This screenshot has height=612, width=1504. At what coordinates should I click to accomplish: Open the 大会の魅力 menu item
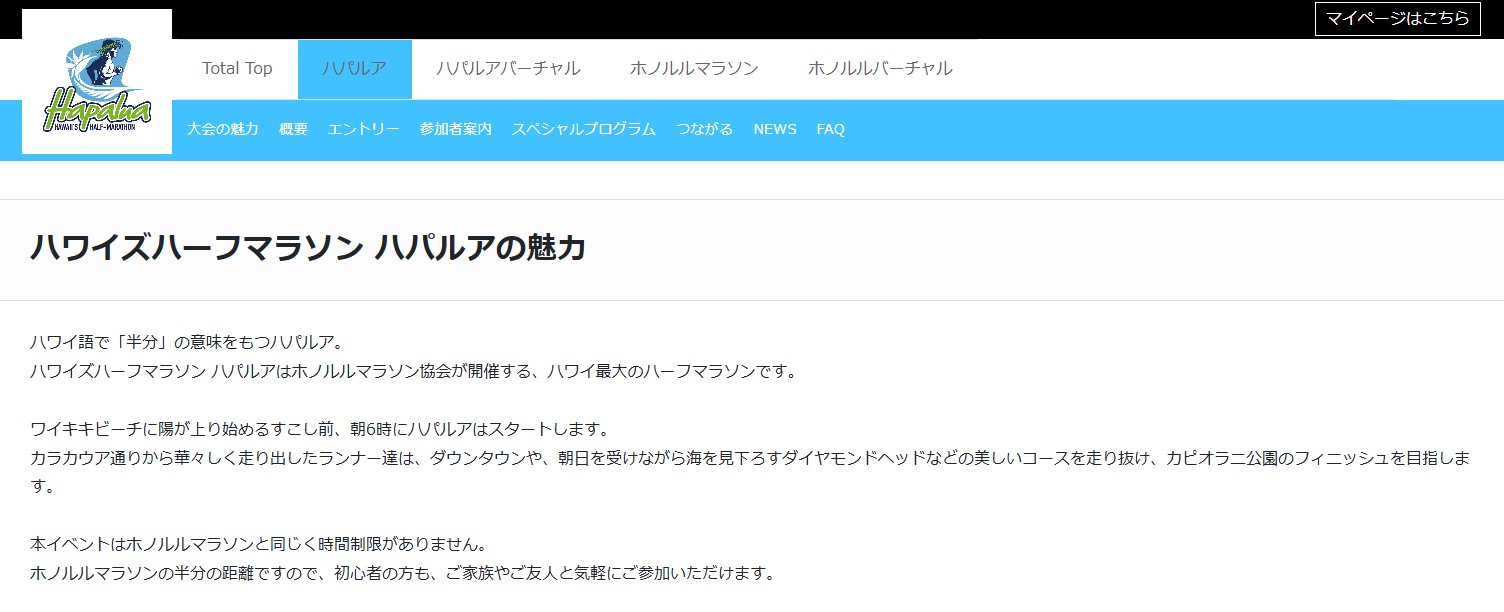tap(223, 129)
